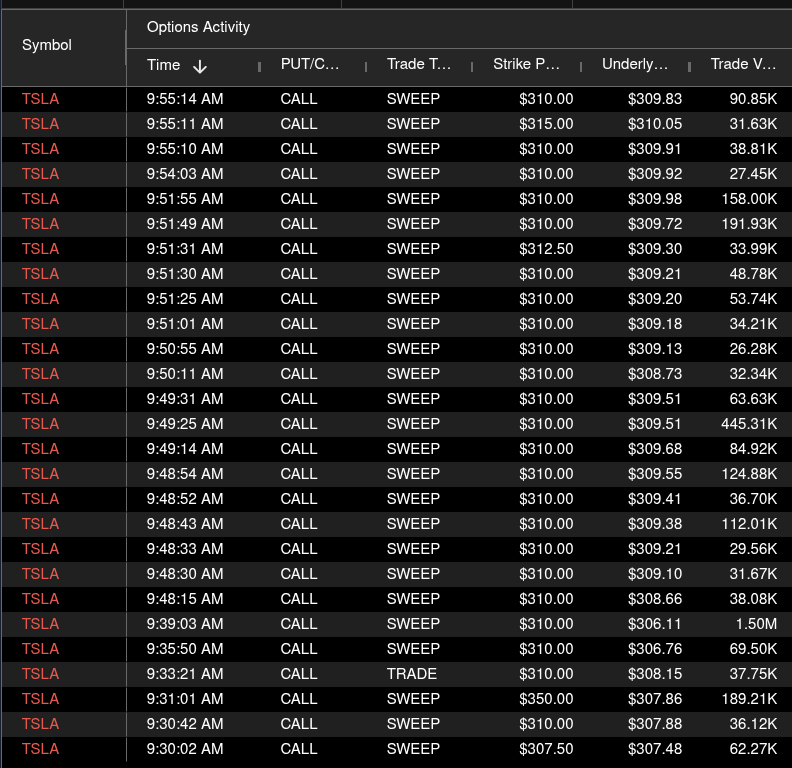The height and width of the screenshot is (768, 792).
Task: Click the time cell 9:31:01 AM
Action: point(185,699)
